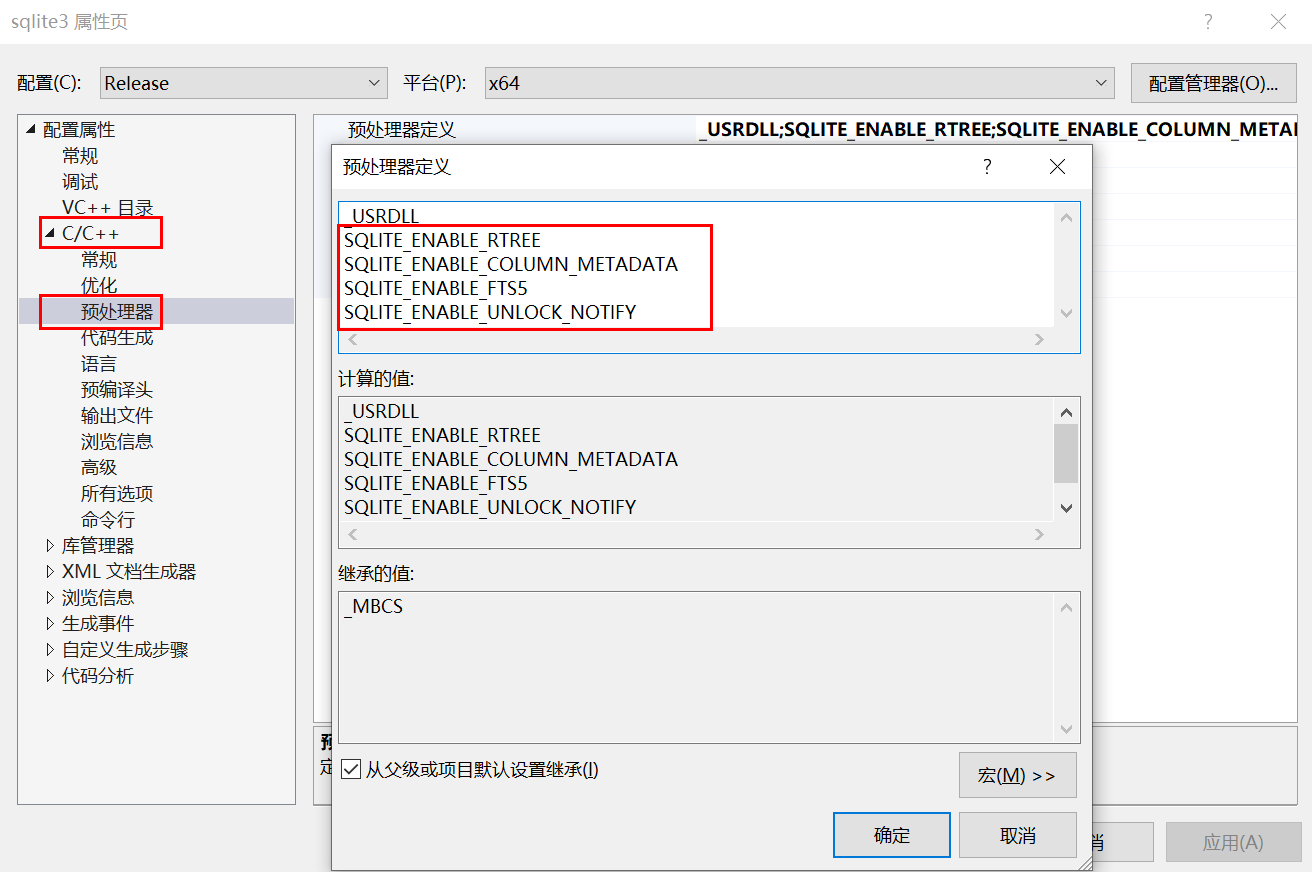Click the 配置管理器(O)... button

click(x=1213, y=83)
